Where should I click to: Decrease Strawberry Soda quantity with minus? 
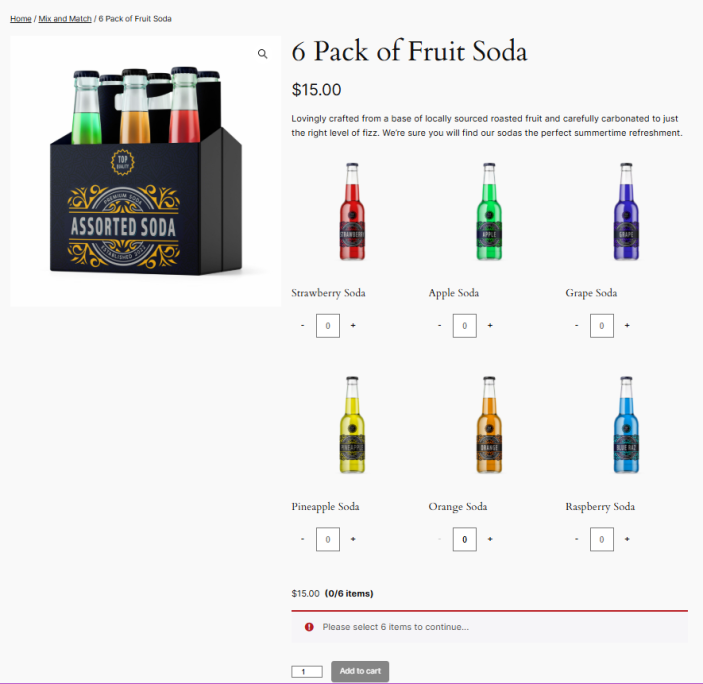303,325
